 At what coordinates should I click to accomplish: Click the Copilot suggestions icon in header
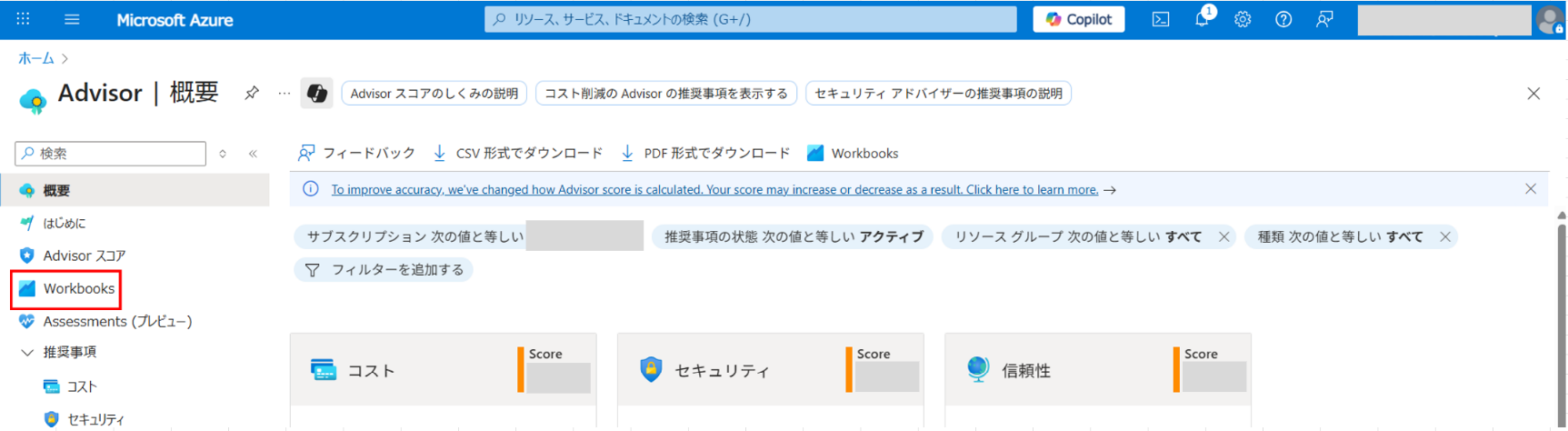pos(316,93)
